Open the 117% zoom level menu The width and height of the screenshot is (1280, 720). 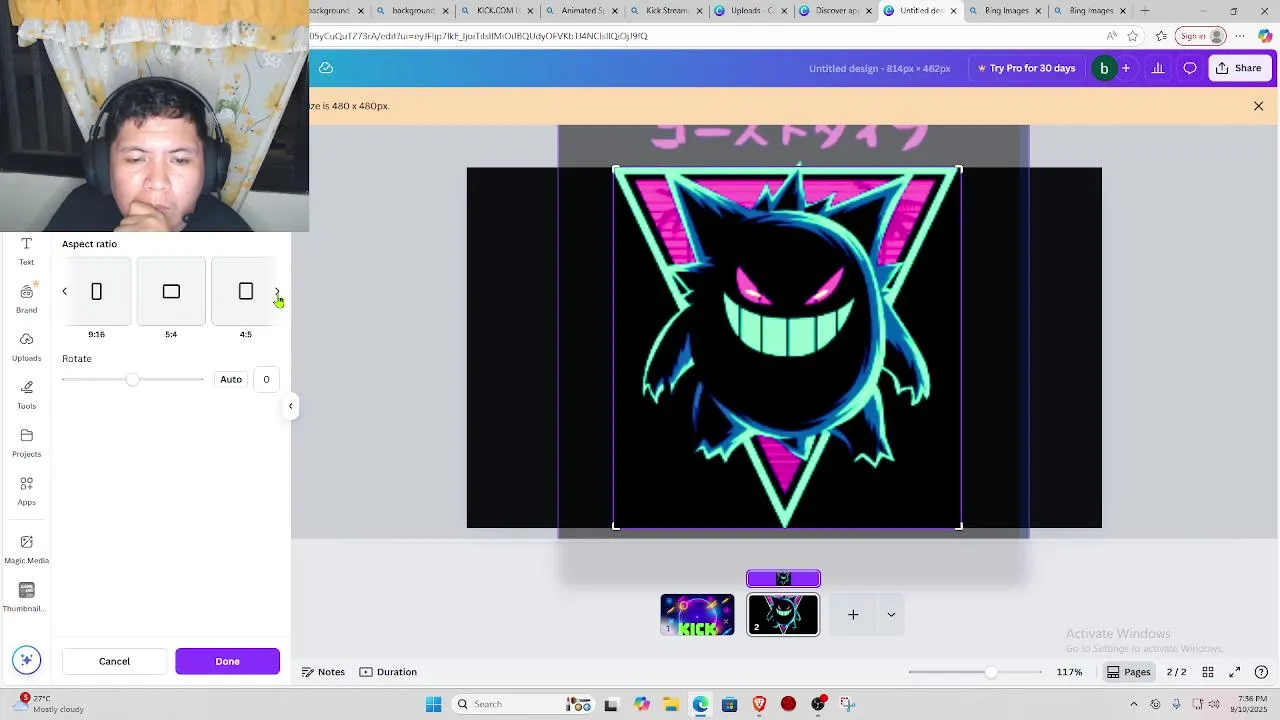(x=1069, y=672)
